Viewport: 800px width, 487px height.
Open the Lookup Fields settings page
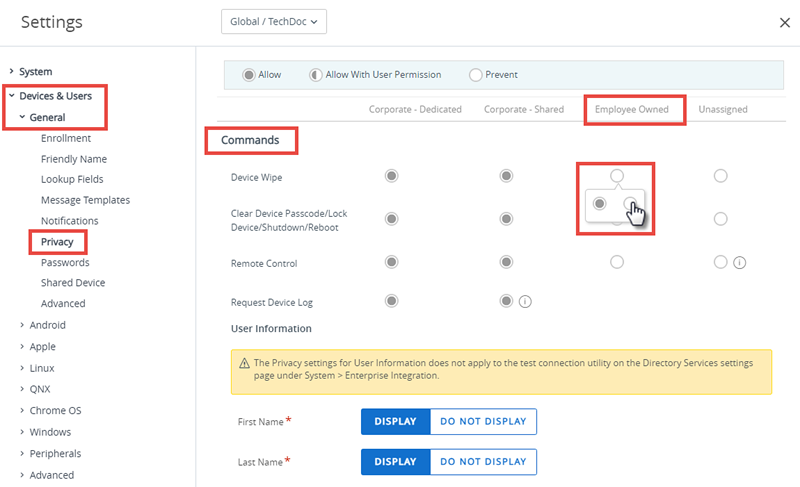click(72, 180)
